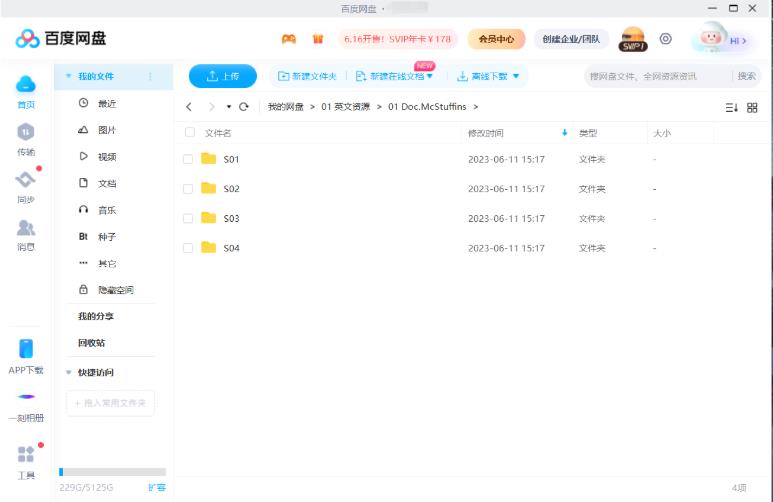Open the navigation history dropdown arrow

(x=229, y=107)
